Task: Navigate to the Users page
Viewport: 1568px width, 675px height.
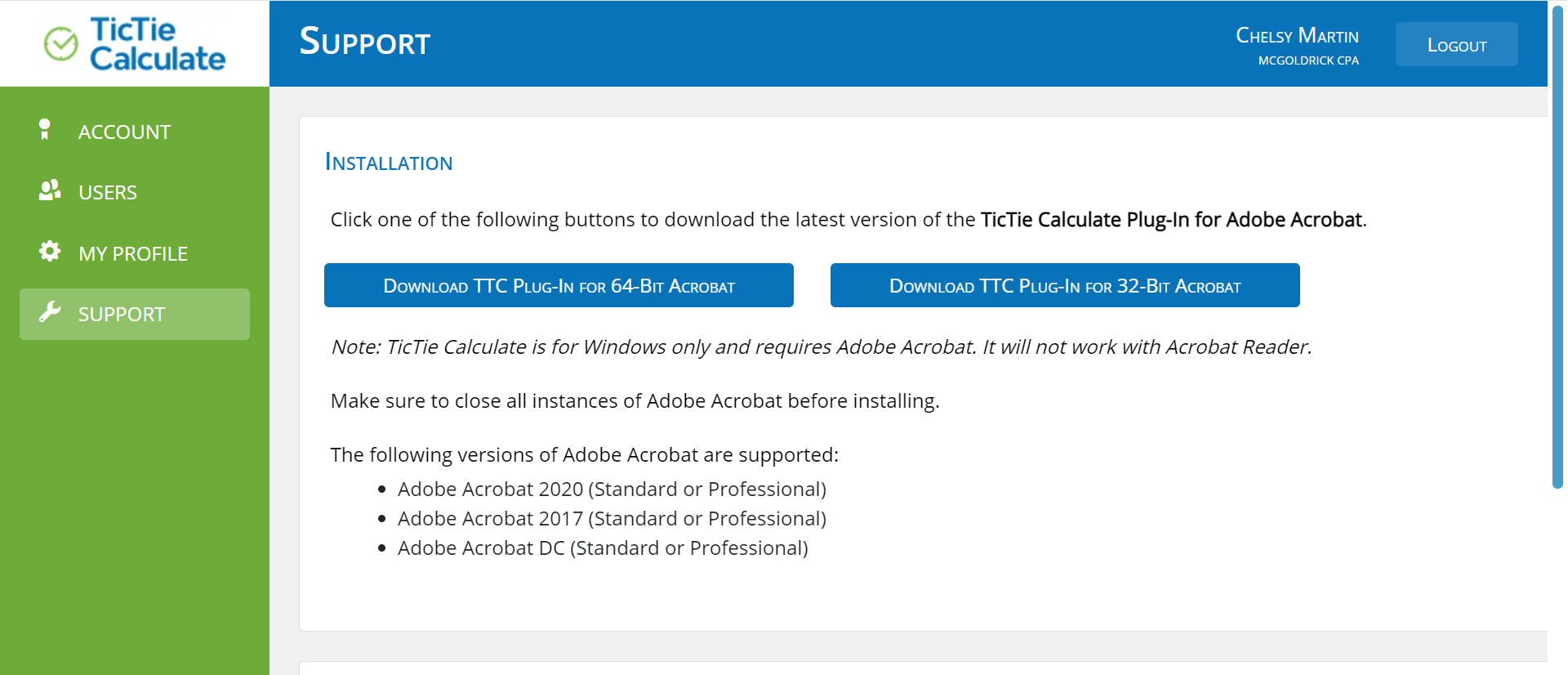Action: [107, 192]
